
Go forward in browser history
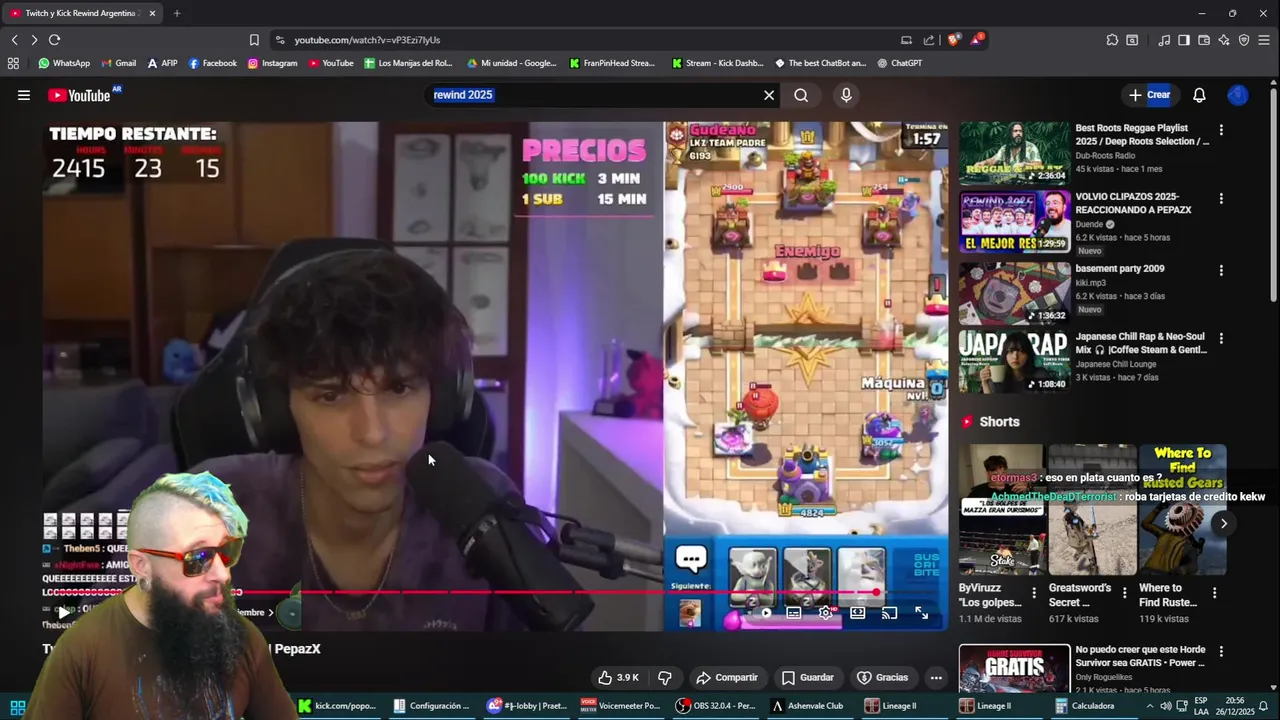point(34,40)
